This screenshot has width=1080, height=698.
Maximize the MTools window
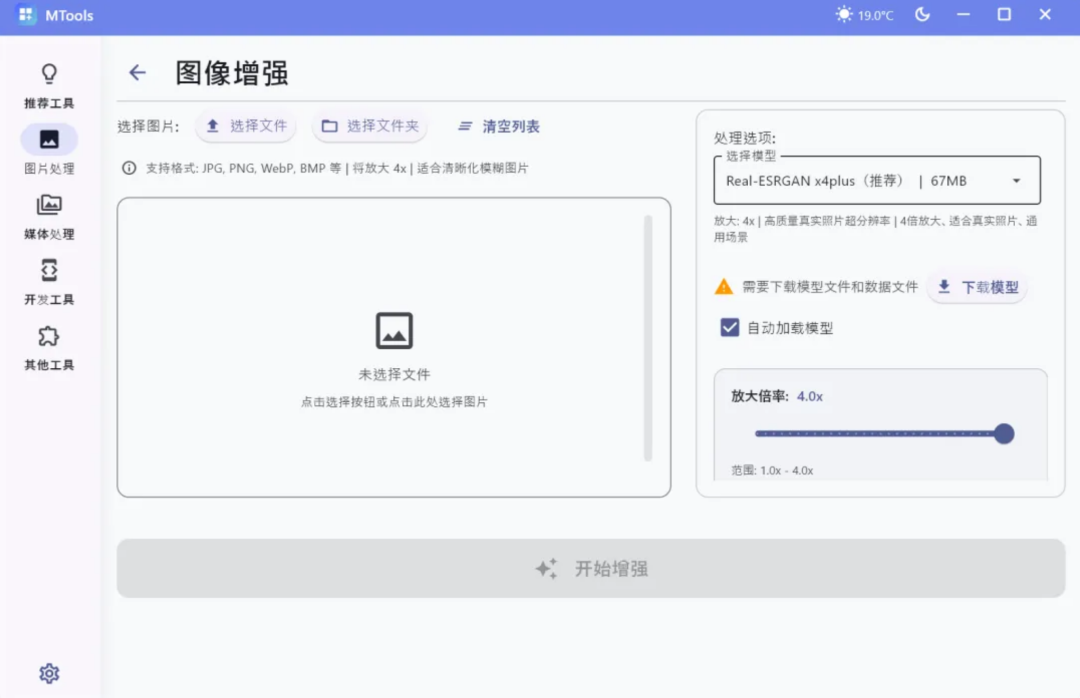coord(1004,14)
